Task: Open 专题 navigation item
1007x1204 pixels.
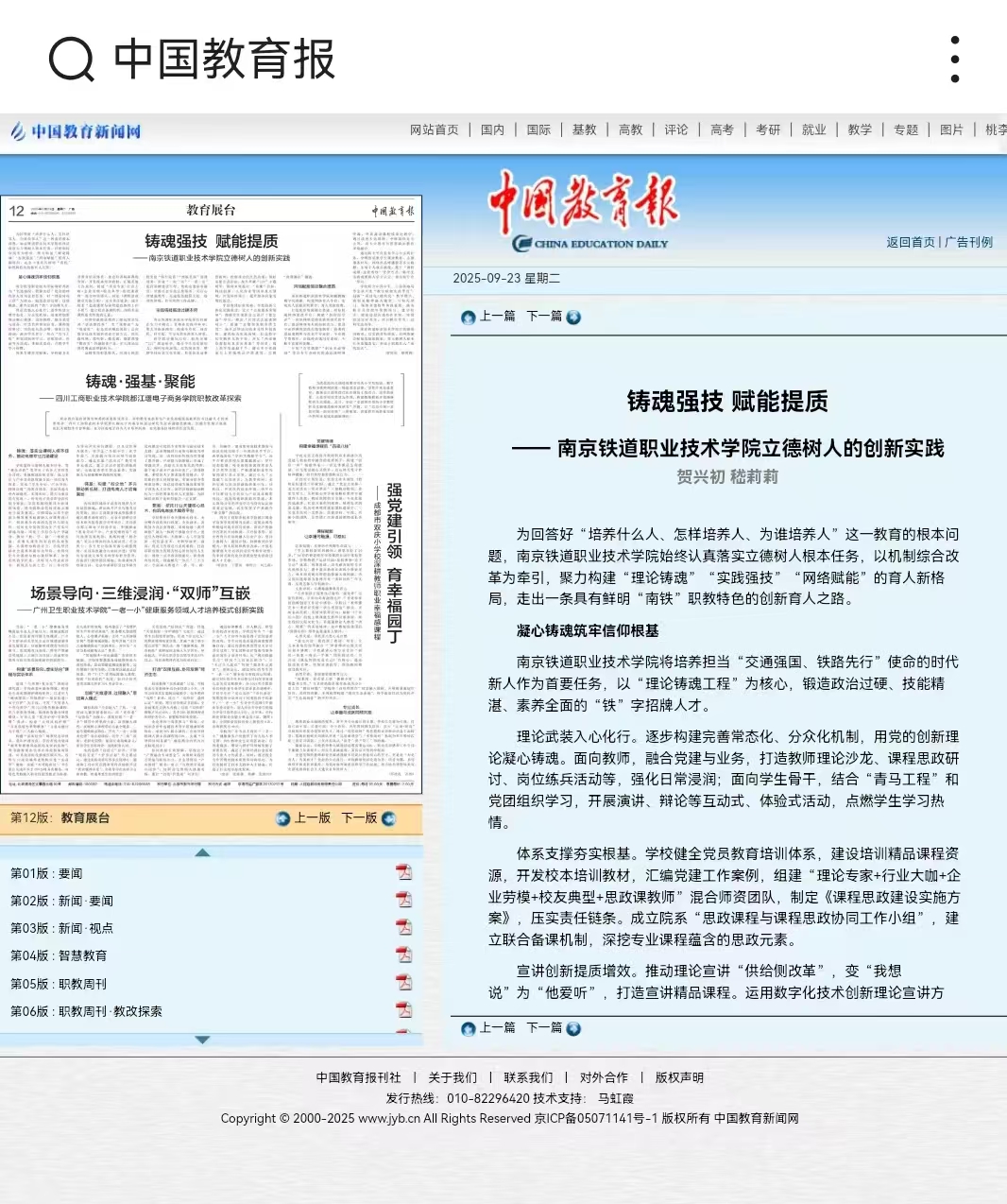Action: point(906,130)
